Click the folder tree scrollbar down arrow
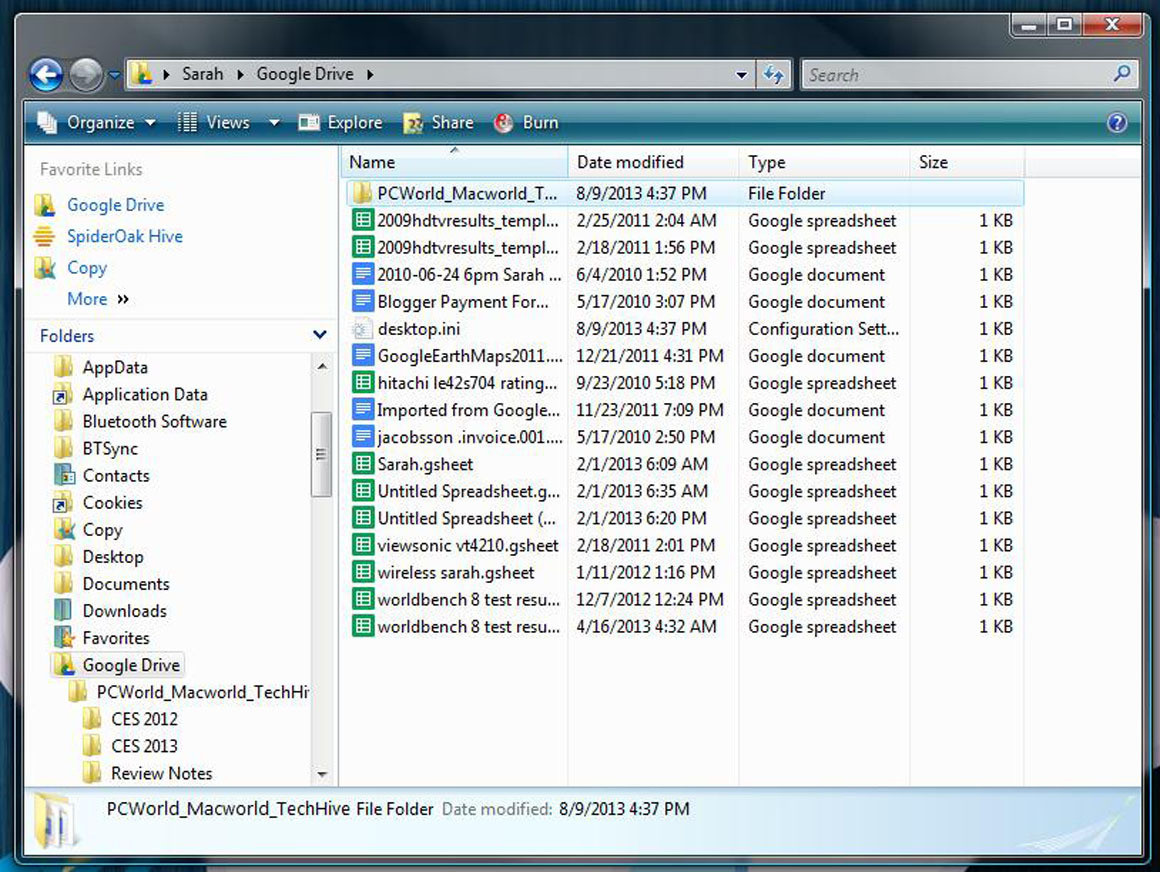 click(321, 775)
